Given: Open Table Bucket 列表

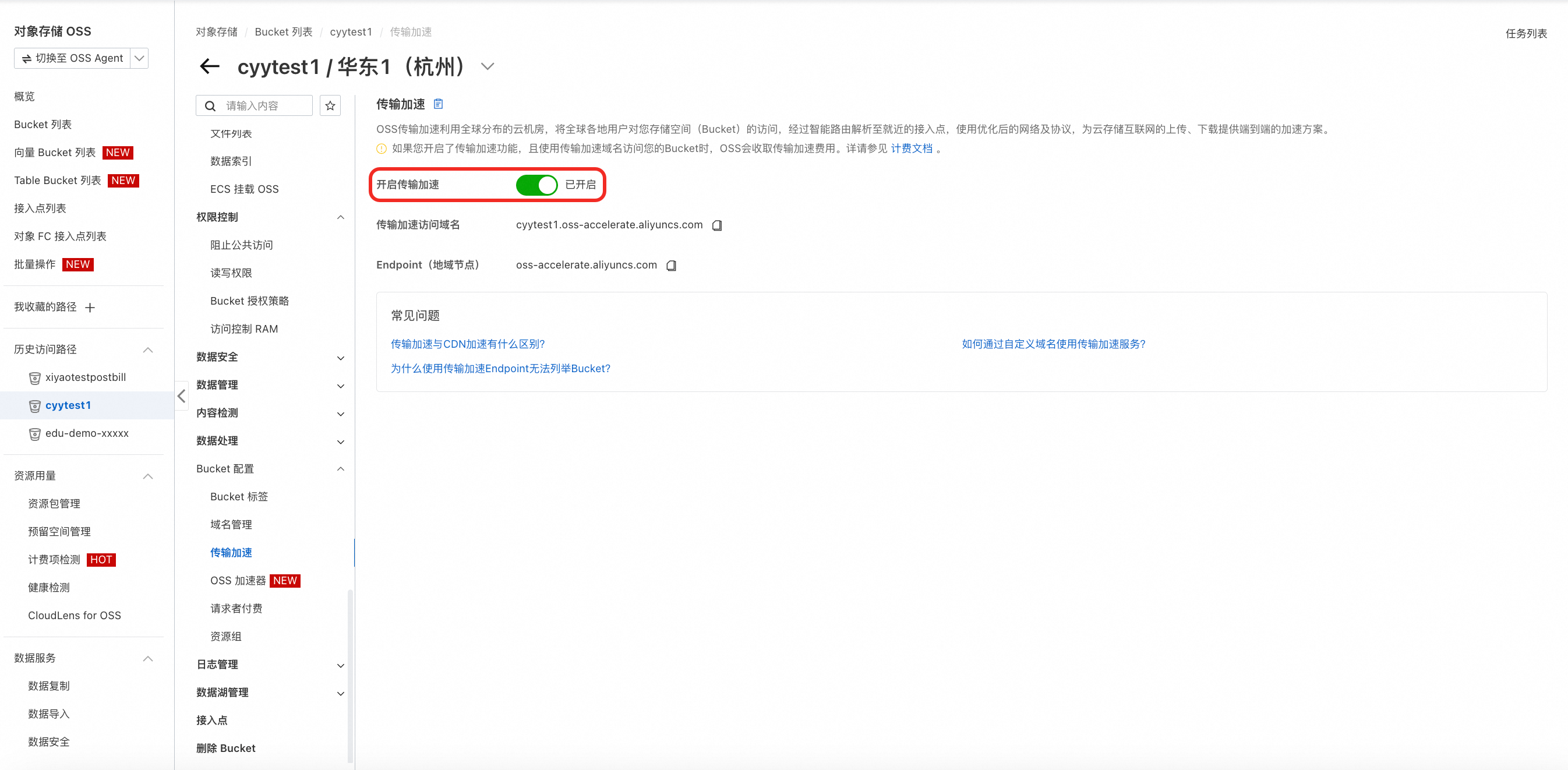Looking at the screenshot, I should click(58, 180).
